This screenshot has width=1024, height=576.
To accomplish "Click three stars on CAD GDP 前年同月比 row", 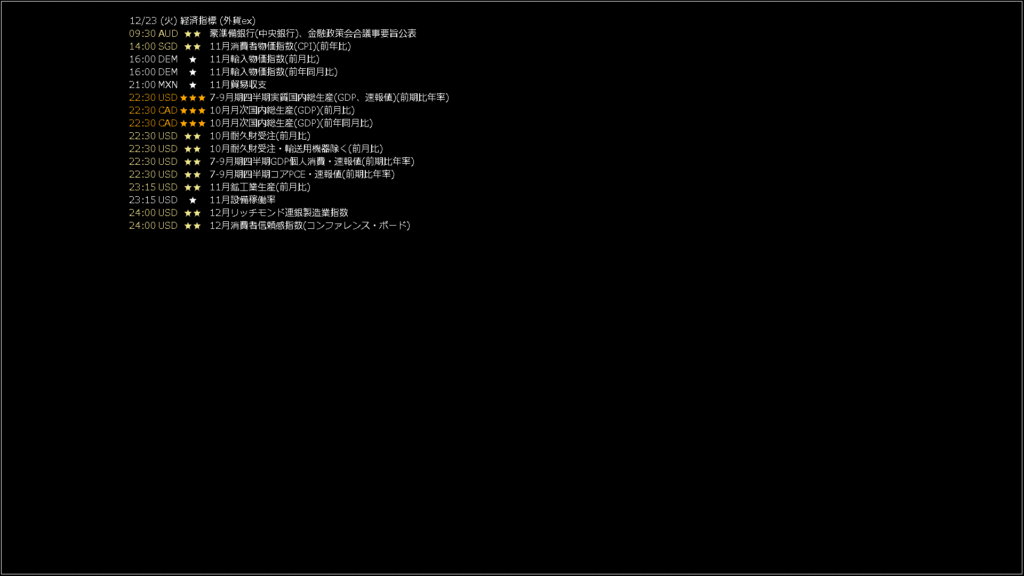I will tap(193, 123).
